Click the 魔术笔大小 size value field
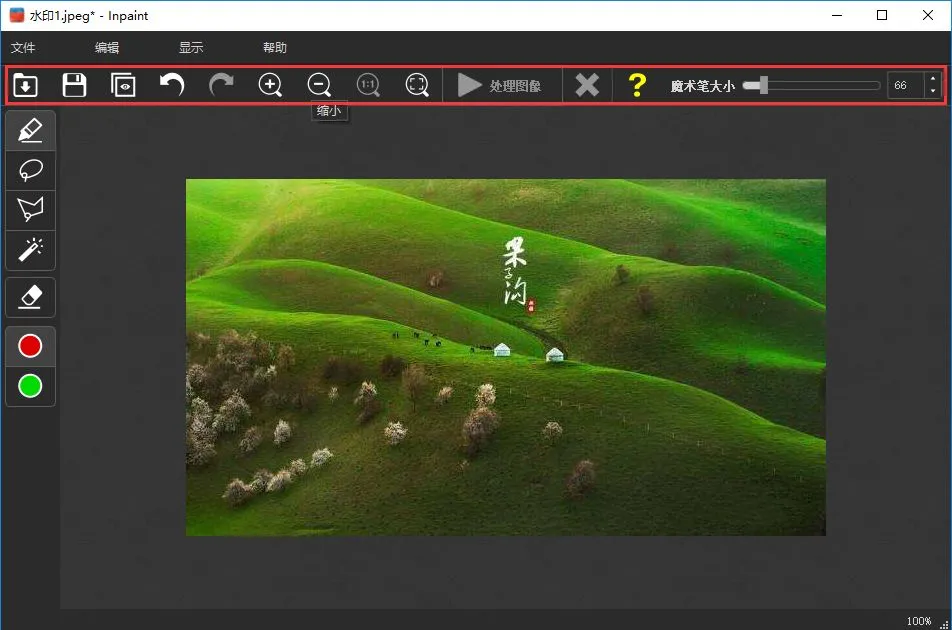This screenshot has height=630, width=952. point(904,86)
